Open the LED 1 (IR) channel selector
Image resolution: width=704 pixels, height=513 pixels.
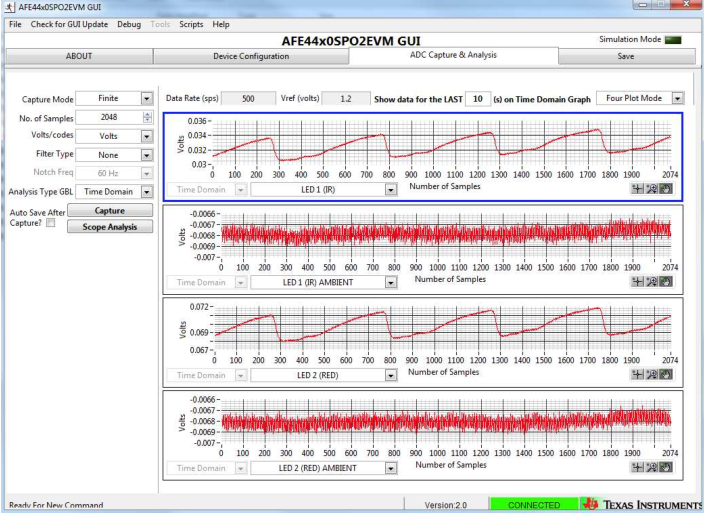click(391, 187)
